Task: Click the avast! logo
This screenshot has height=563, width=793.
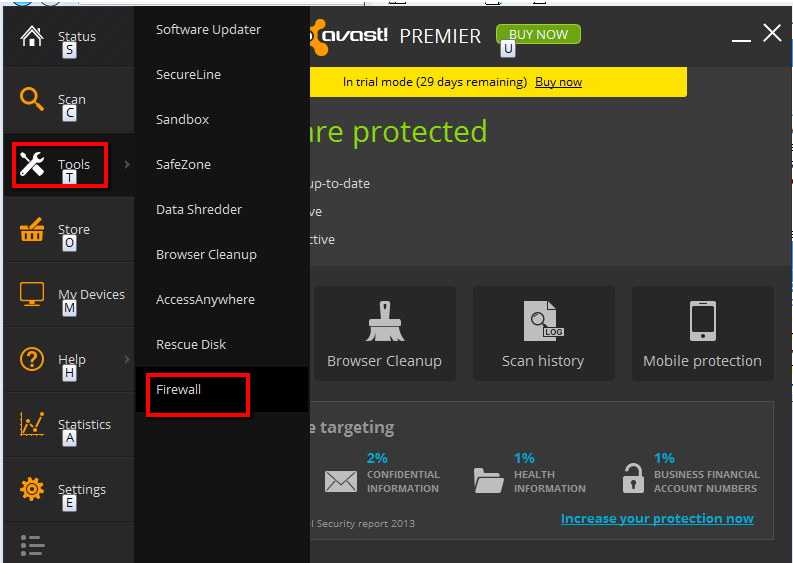Action: (x=349, y=36)
